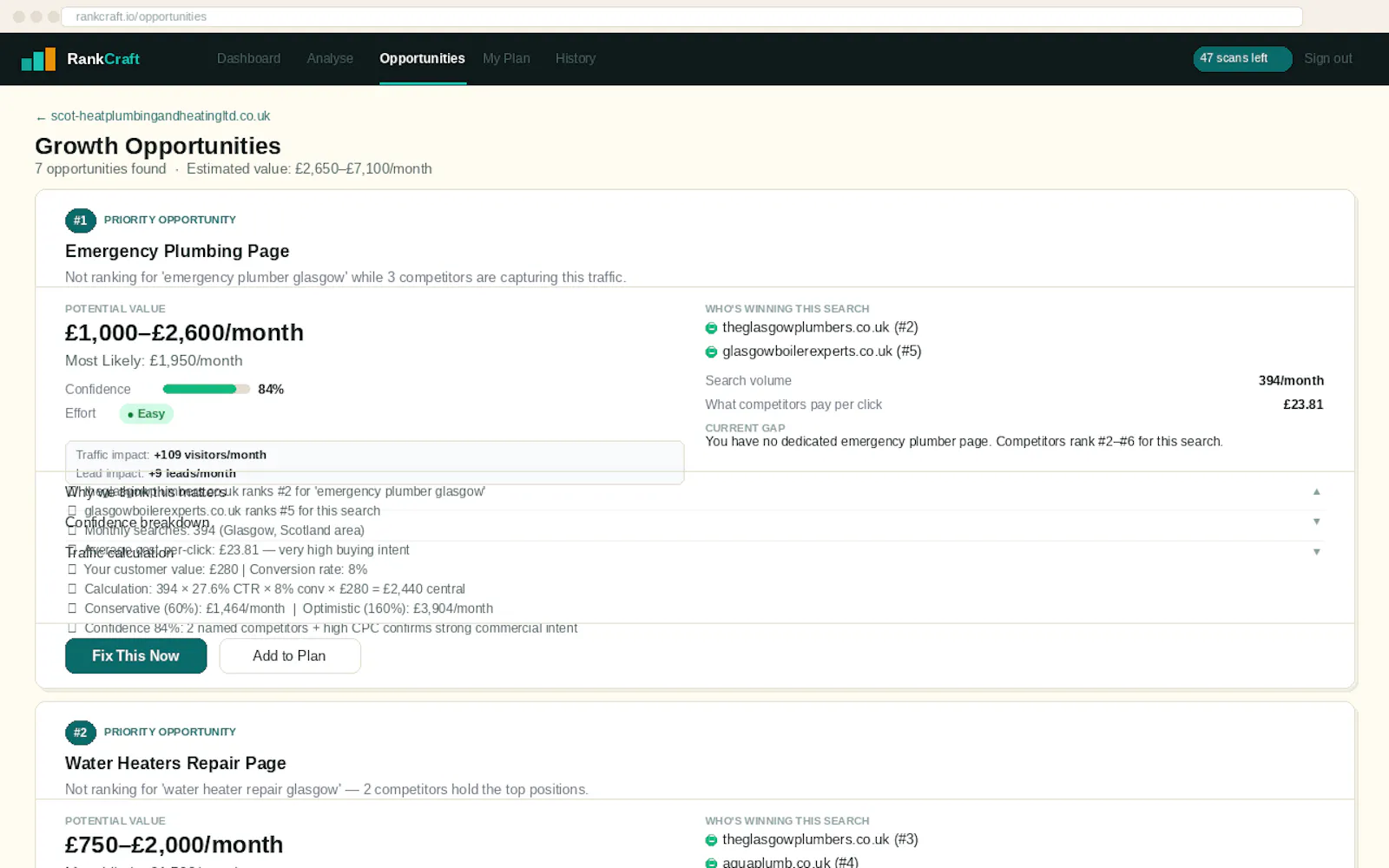Screen dimensions: 1389x868
Task: Click the £750–£2,000/month potential value
Action: point(174,845)
